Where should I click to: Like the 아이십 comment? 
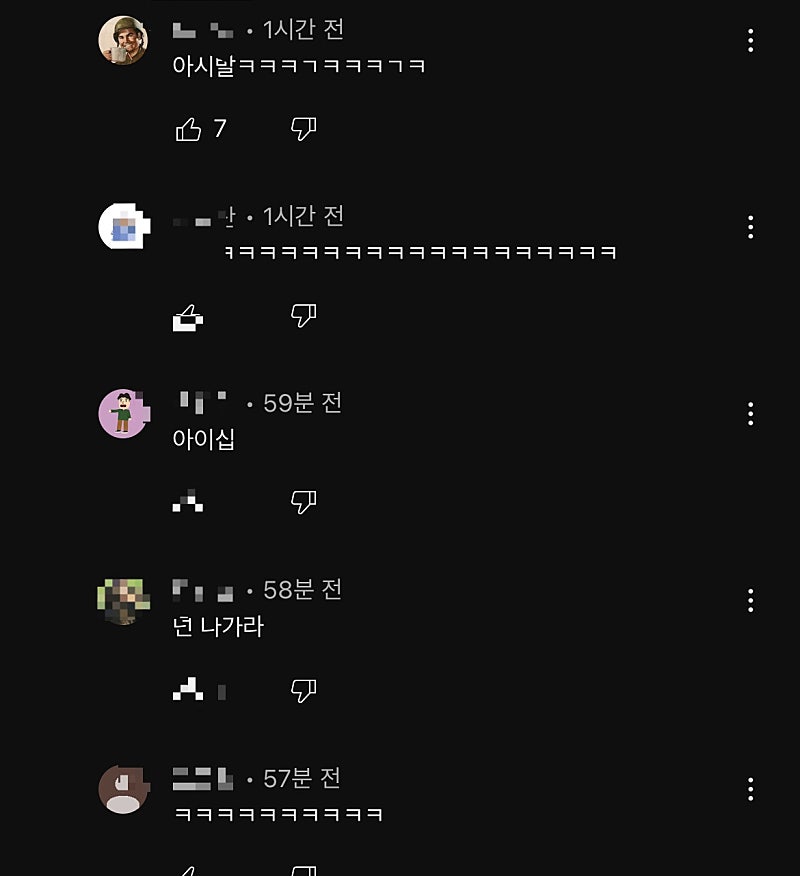pos(188,503)
